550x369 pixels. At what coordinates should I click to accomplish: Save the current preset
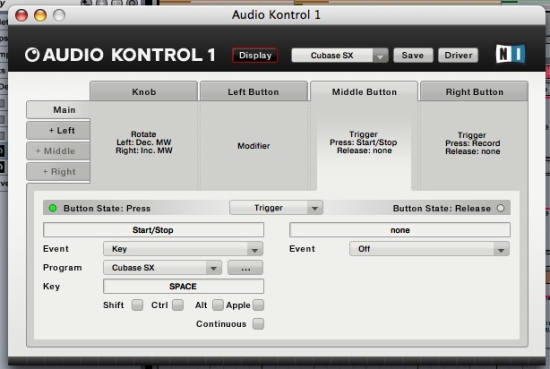[x=413, y=55]
